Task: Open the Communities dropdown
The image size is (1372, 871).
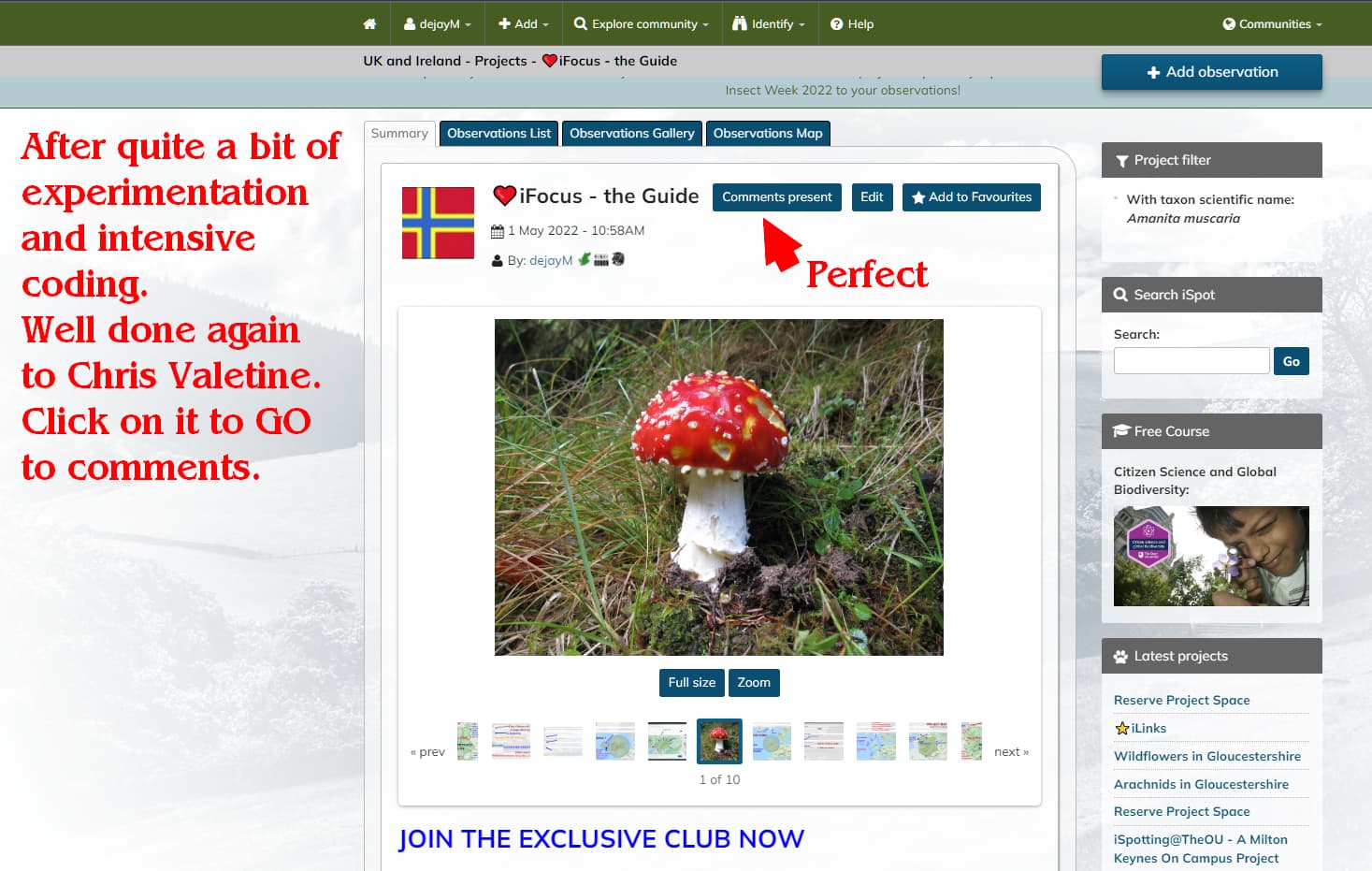Action: 1272,23
